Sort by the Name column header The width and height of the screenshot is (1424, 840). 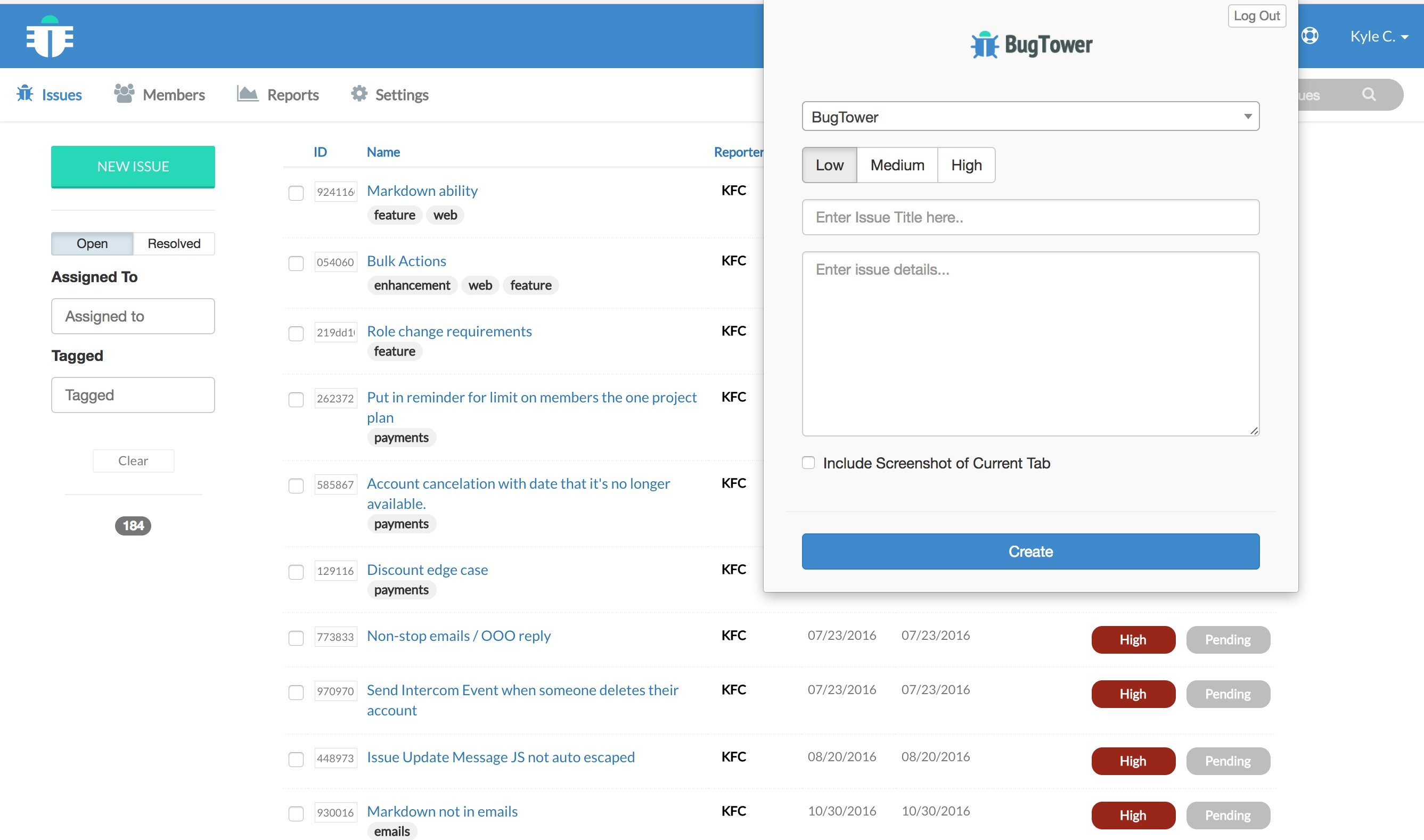[383, 152]
